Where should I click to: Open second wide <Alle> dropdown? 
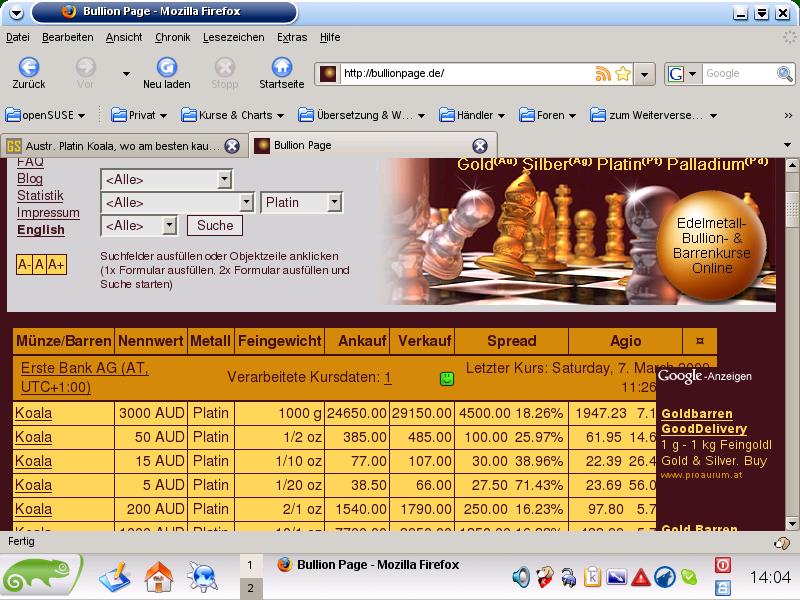coord(178,203)
